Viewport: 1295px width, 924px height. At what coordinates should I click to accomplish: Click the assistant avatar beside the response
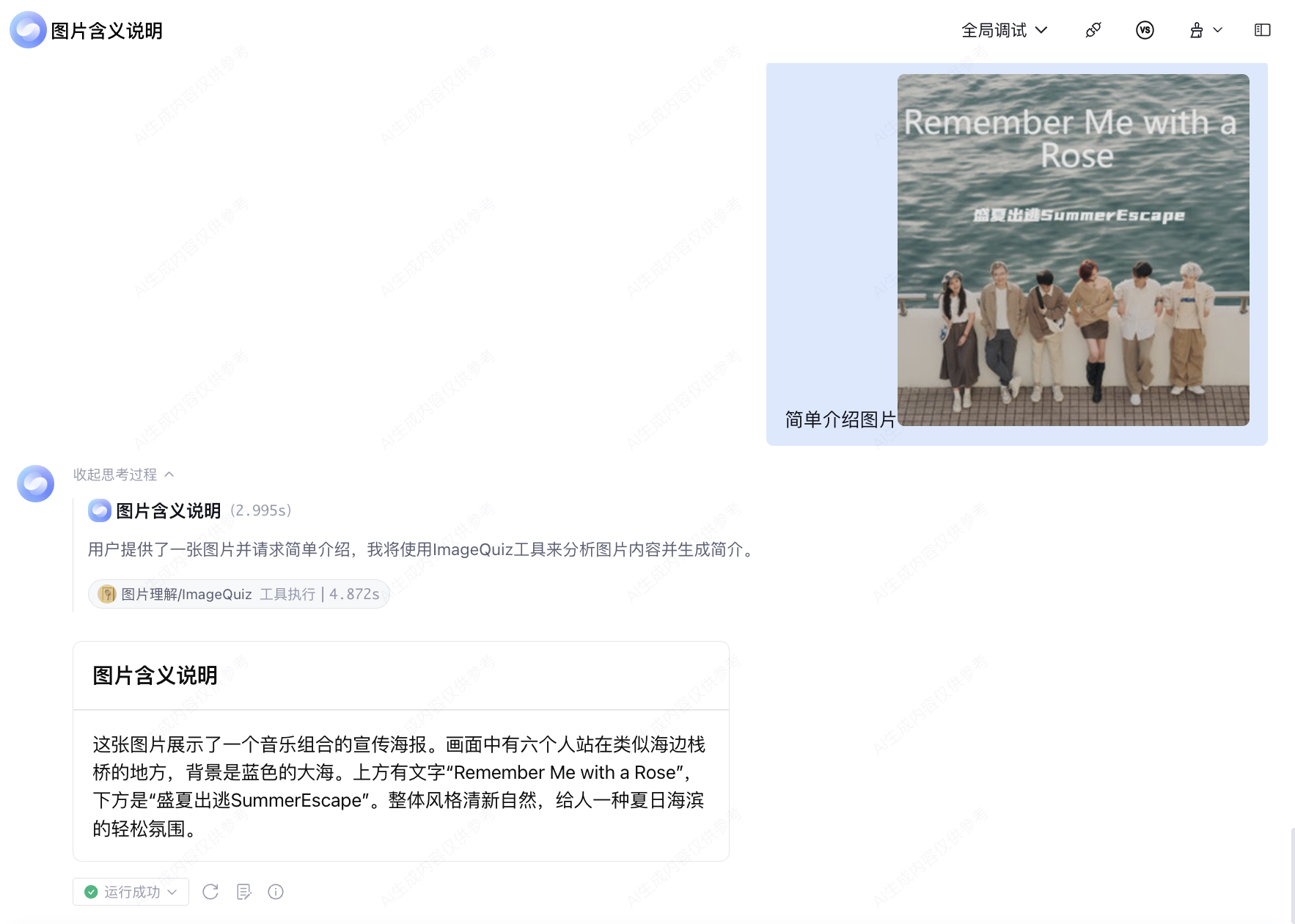click(35, 483)
